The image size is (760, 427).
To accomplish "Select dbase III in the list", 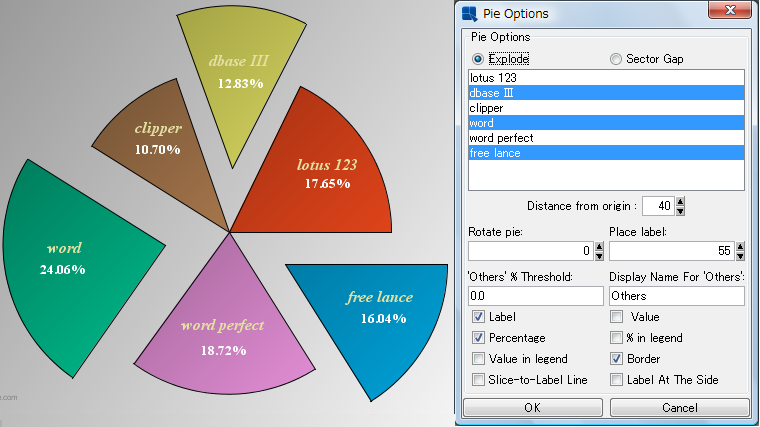I will point(606,93).
